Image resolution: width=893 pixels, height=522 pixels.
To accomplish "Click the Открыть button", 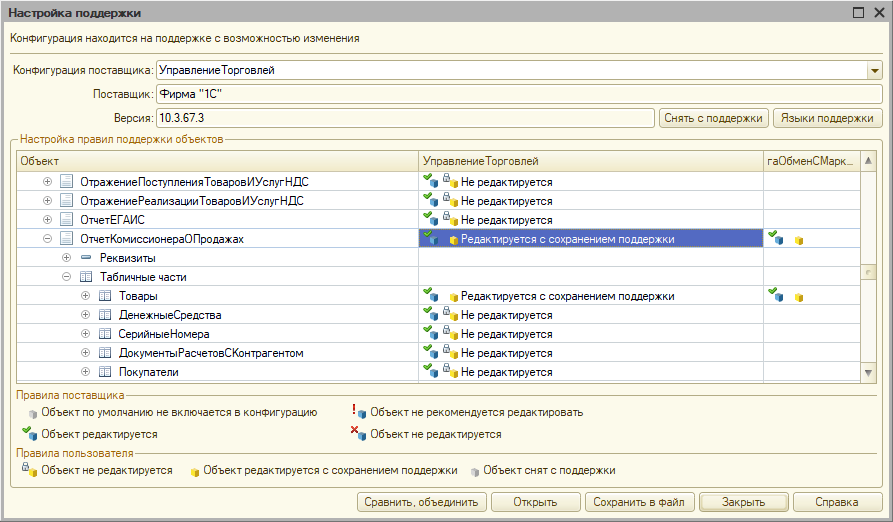I will pos(535,502).
